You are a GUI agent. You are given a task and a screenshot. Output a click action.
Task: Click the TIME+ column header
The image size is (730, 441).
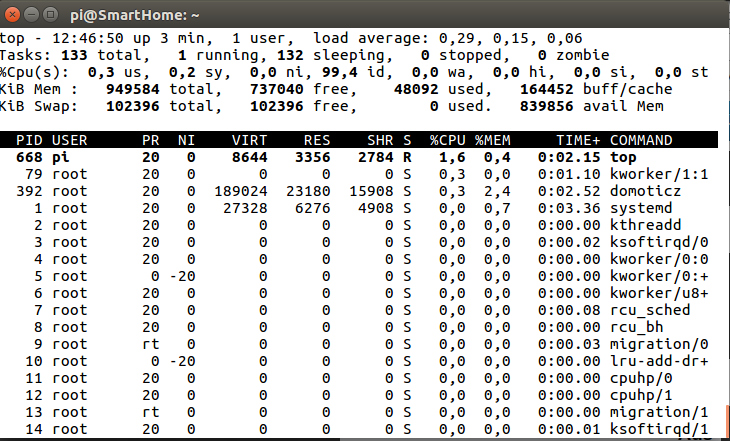pyautogui.click(x=578, y=140)
